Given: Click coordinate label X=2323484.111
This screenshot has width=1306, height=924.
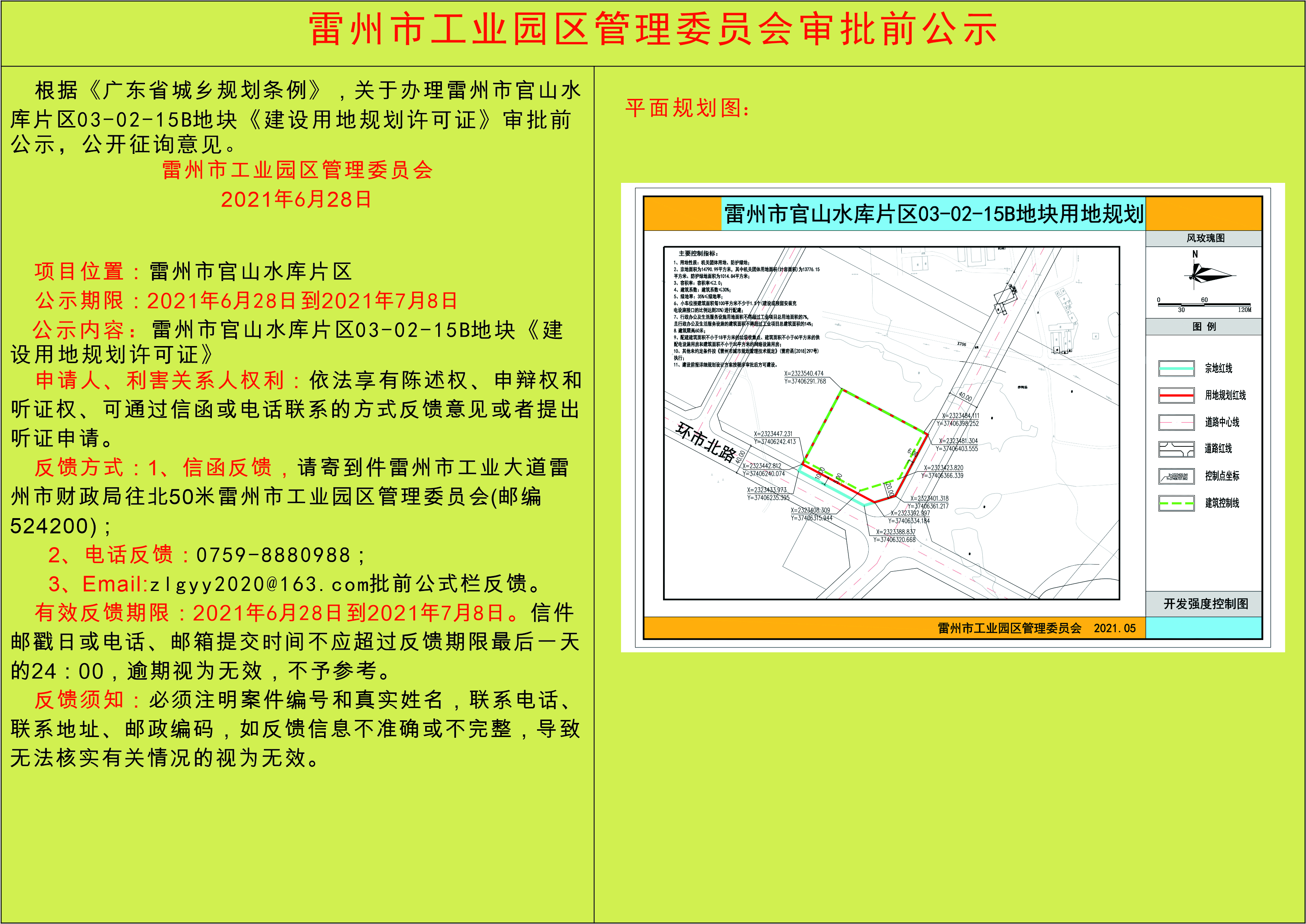Looking at the screenshot, I should [x=961, y=416].
